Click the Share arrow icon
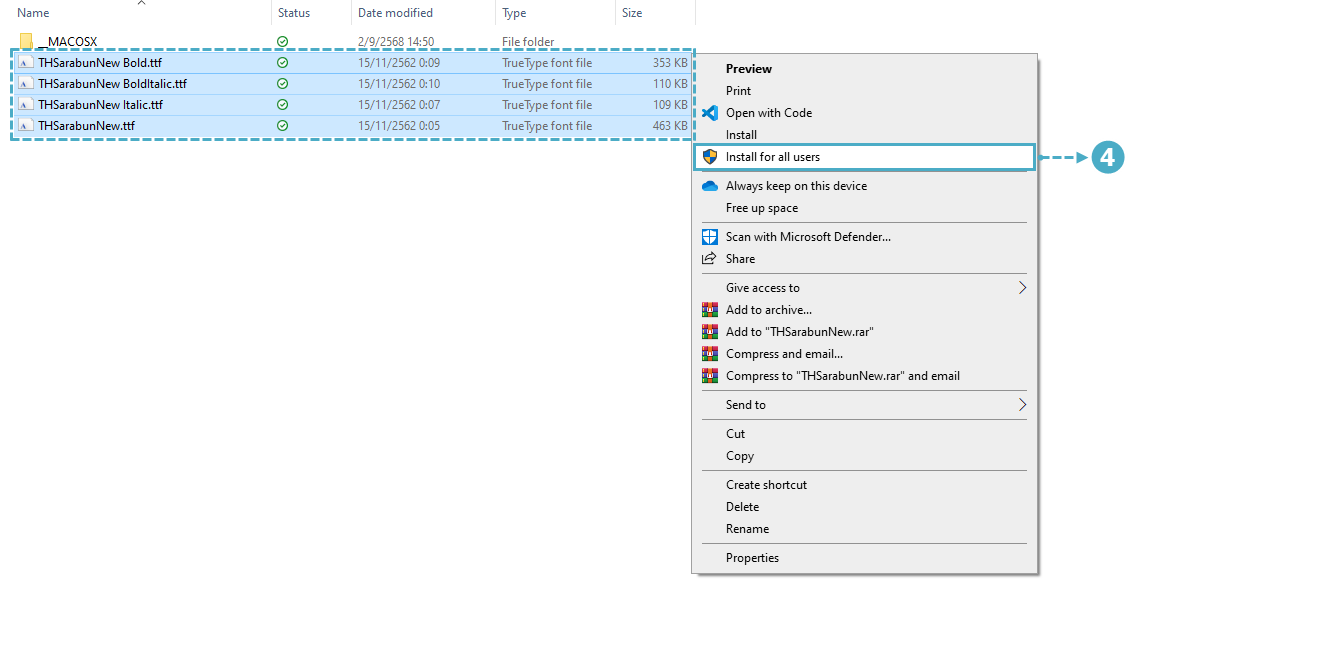This screenshot has width=1332, height=663. click(x=710, y=259)
